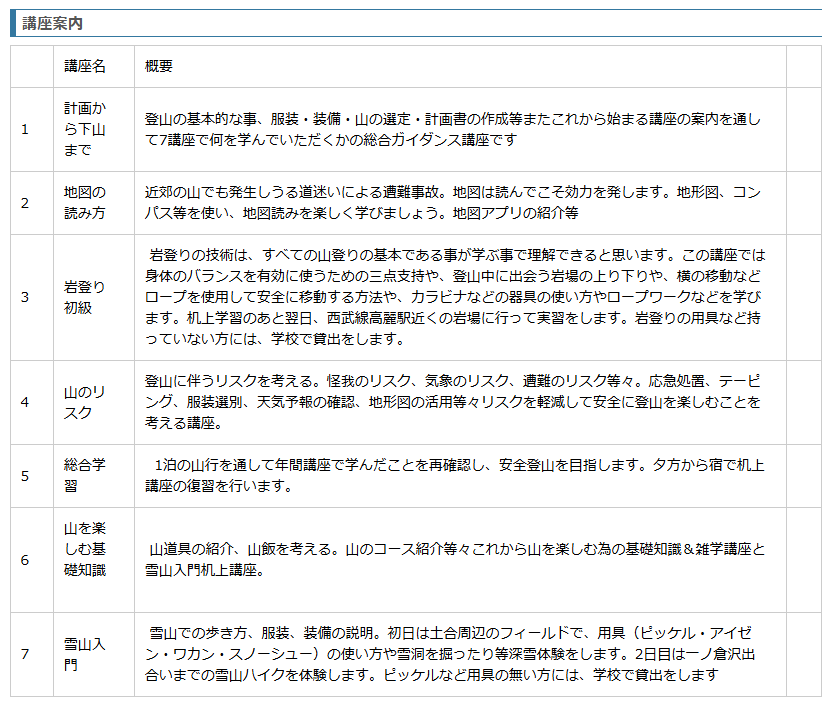Image resolution: width=832 pixels, height=712 pixels.
Task: Click the 講座名 column header
Action: pos(85,66)
